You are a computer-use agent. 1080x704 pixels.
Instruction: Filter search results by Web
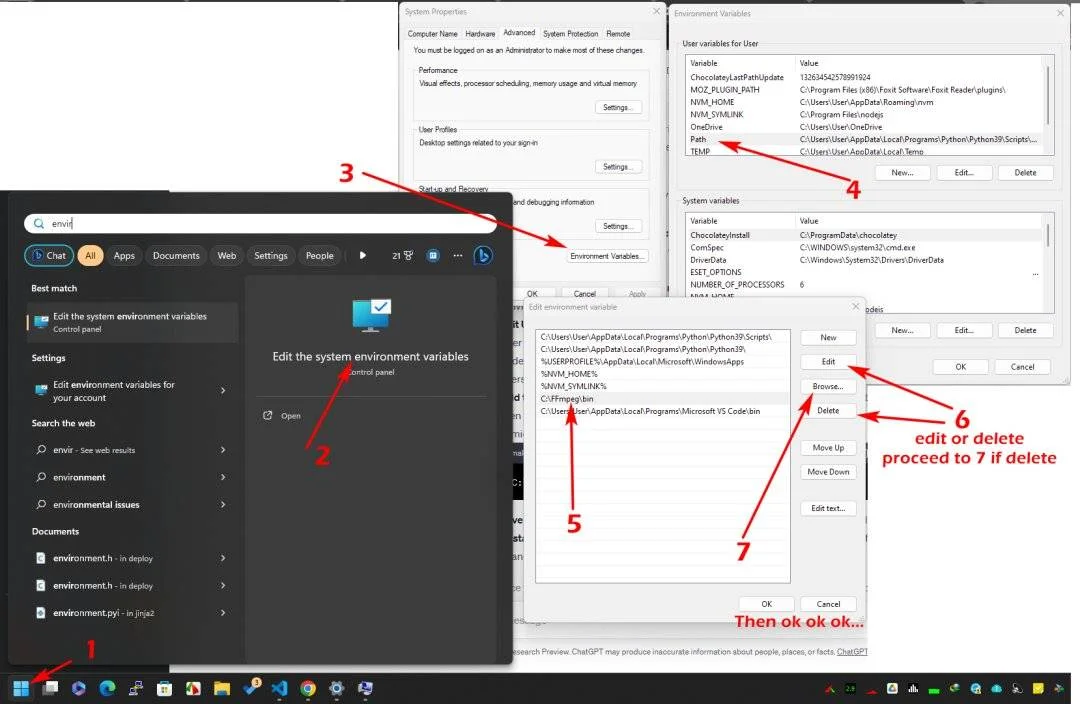(x=227, y=256)
